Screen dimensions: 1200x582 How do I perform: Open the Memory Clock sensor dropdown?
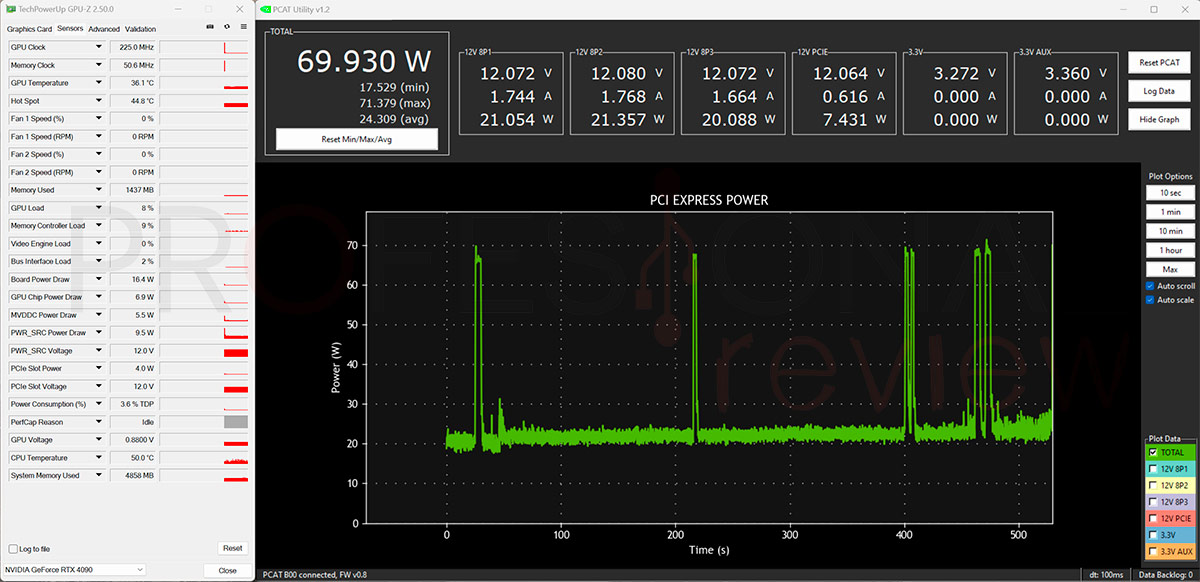tap(98, 65)
